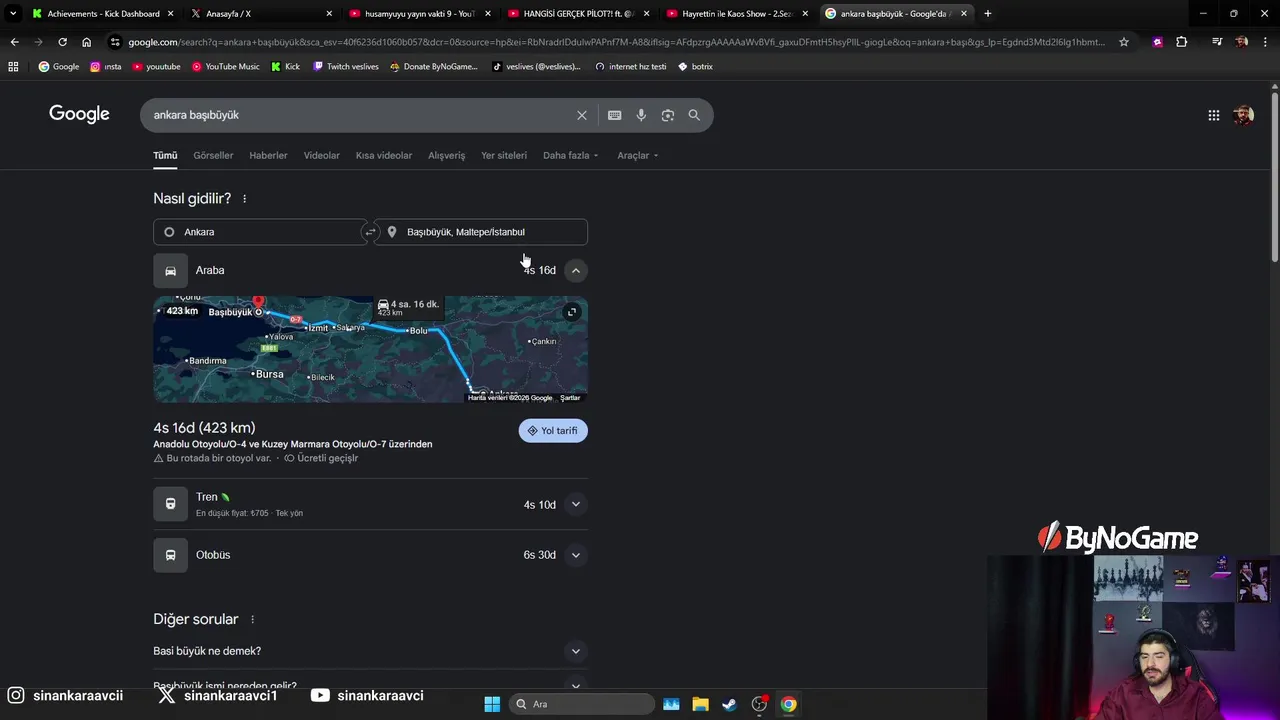Start a voice search with the microphone icon
The width and height of the screenshot is (1280, 720).
tap(641, 115)
